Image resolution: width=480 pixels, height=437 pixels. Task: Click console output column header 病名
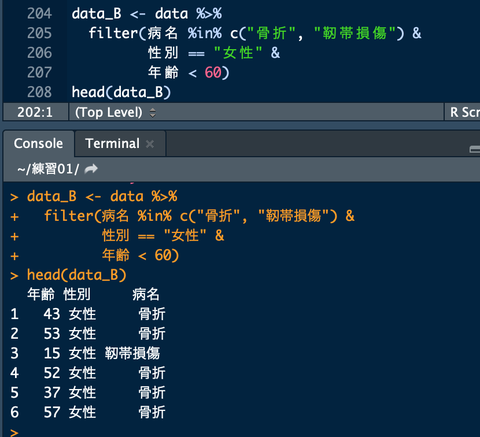click(146, 294)
